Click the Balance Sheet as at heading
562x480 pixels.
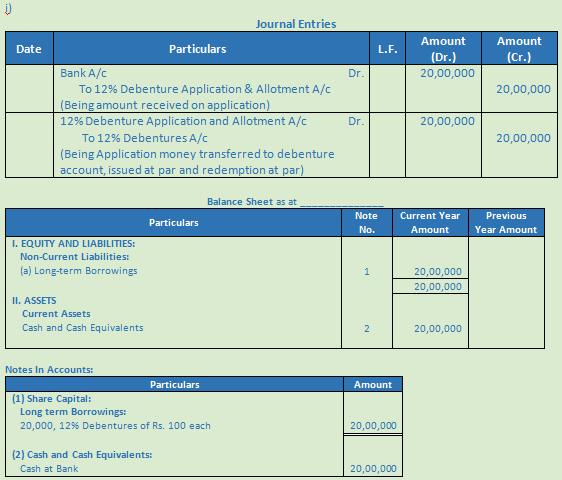pyautogui.click(x=295, y=201)
